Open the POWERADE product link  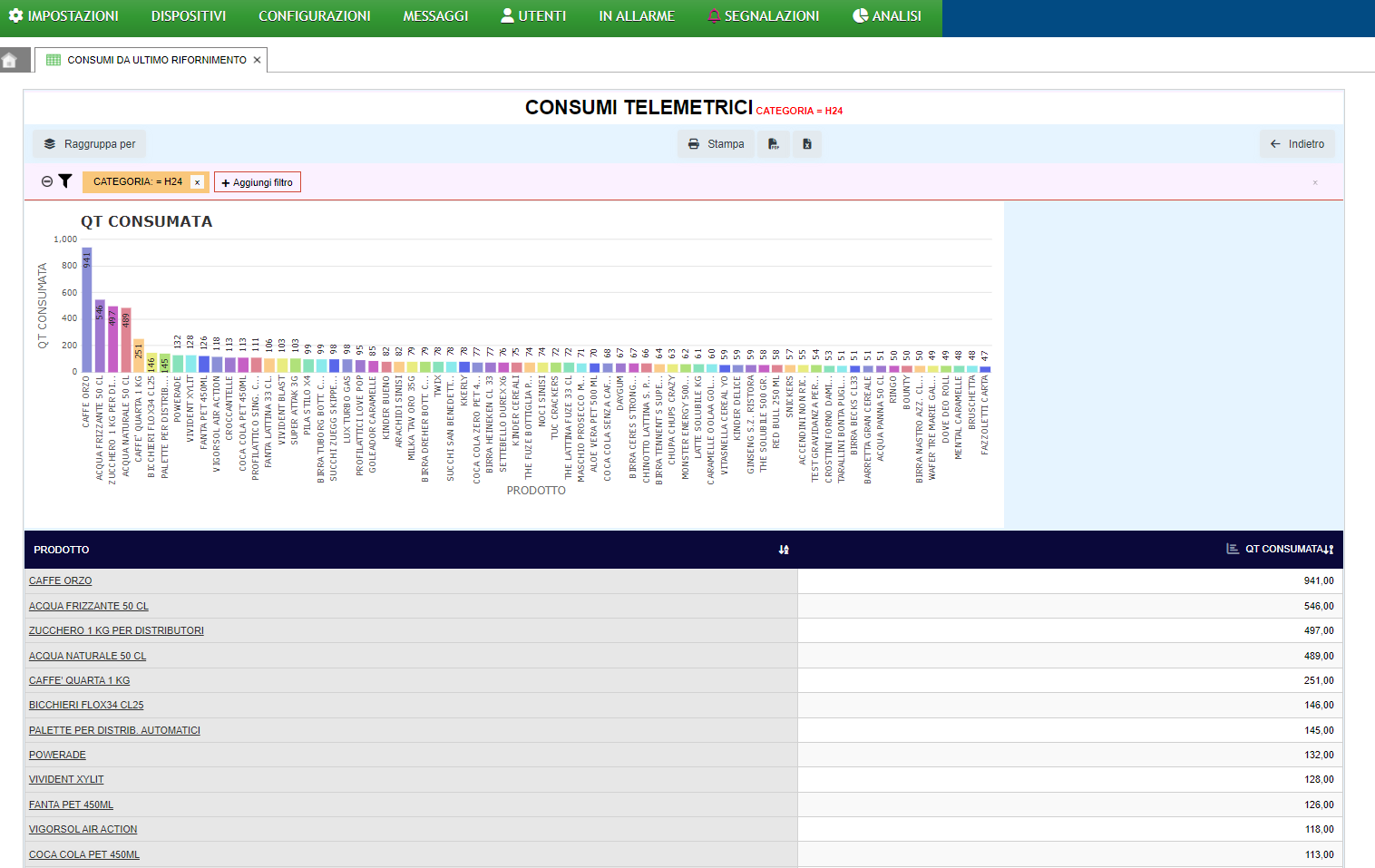(57, 755)
